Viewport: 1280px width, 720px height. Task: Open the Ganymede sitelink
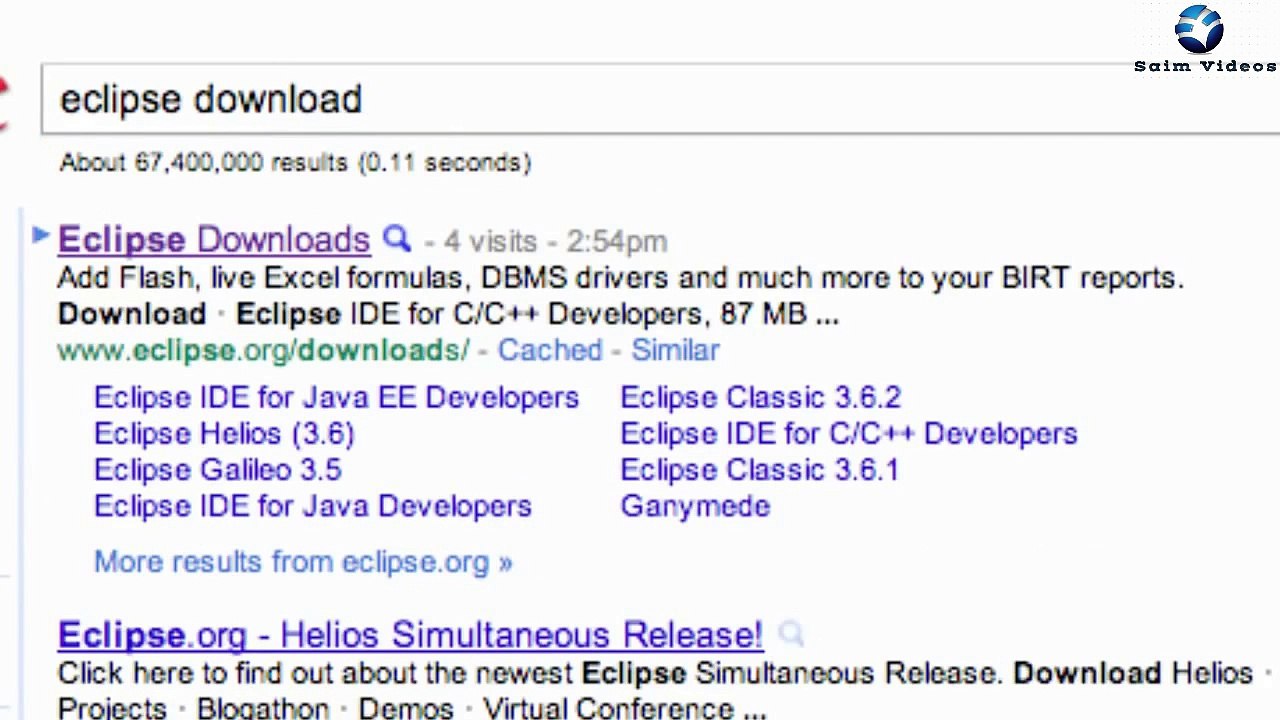click(695, 506)
